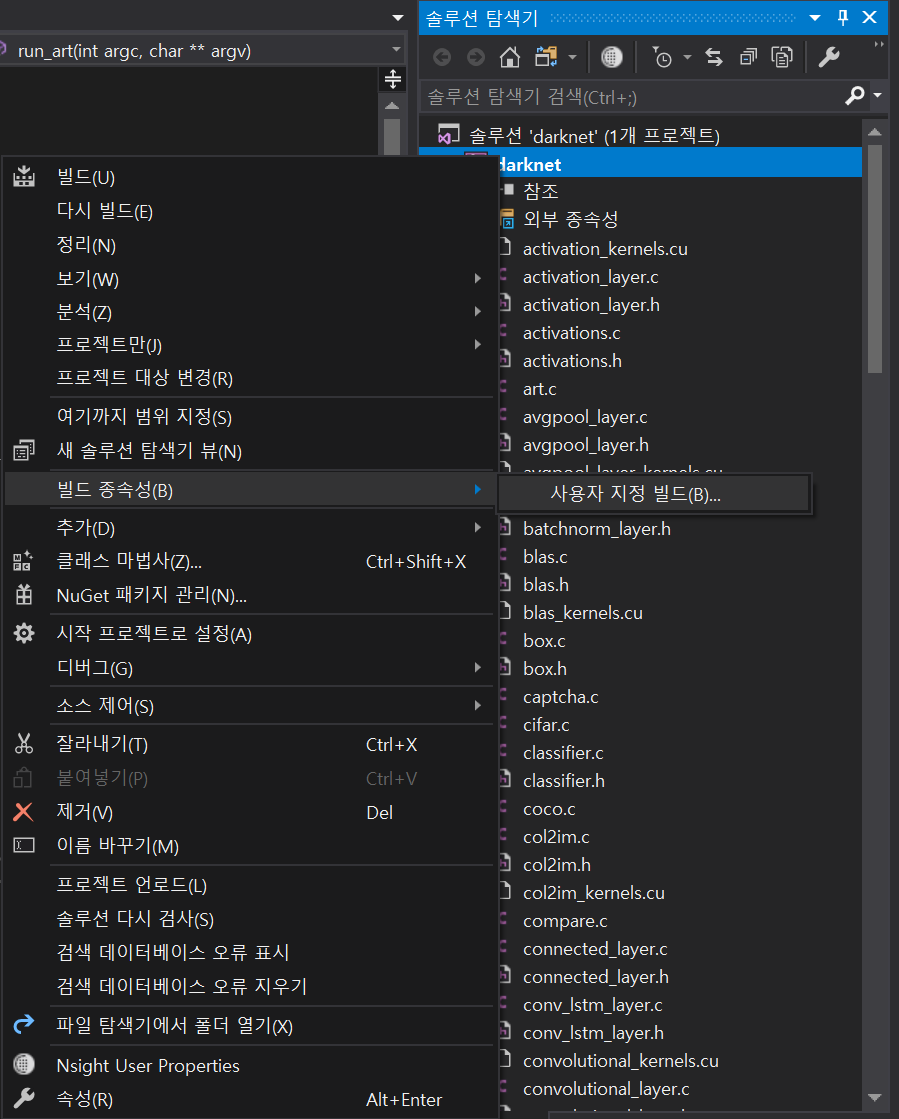Select activation_kernels.cu file

pyautogui.click(x=605, y=248)
